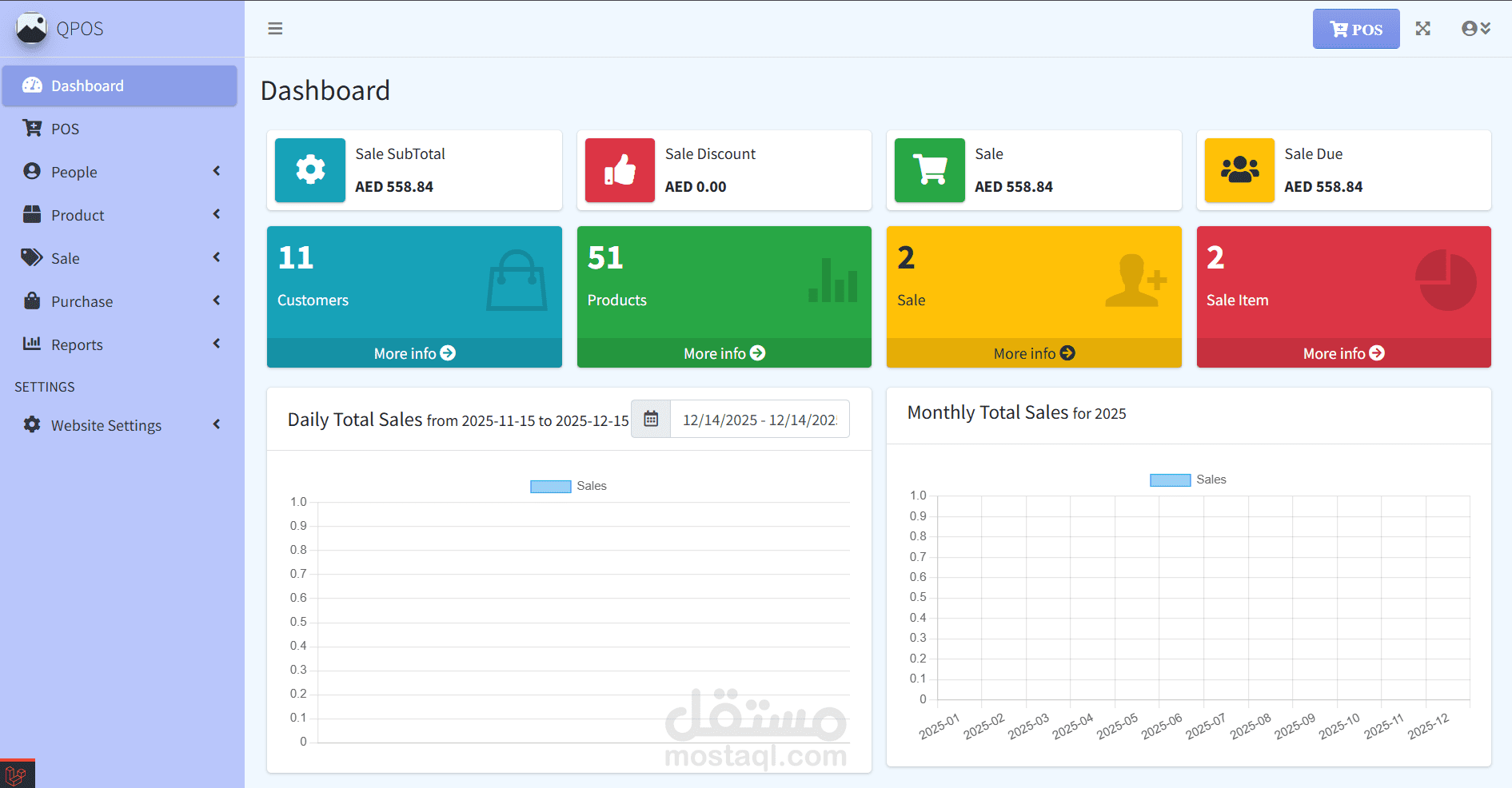Click the Purchase bag icon
The height and width of the screenshot is (788, 1512).
point(32,300)
